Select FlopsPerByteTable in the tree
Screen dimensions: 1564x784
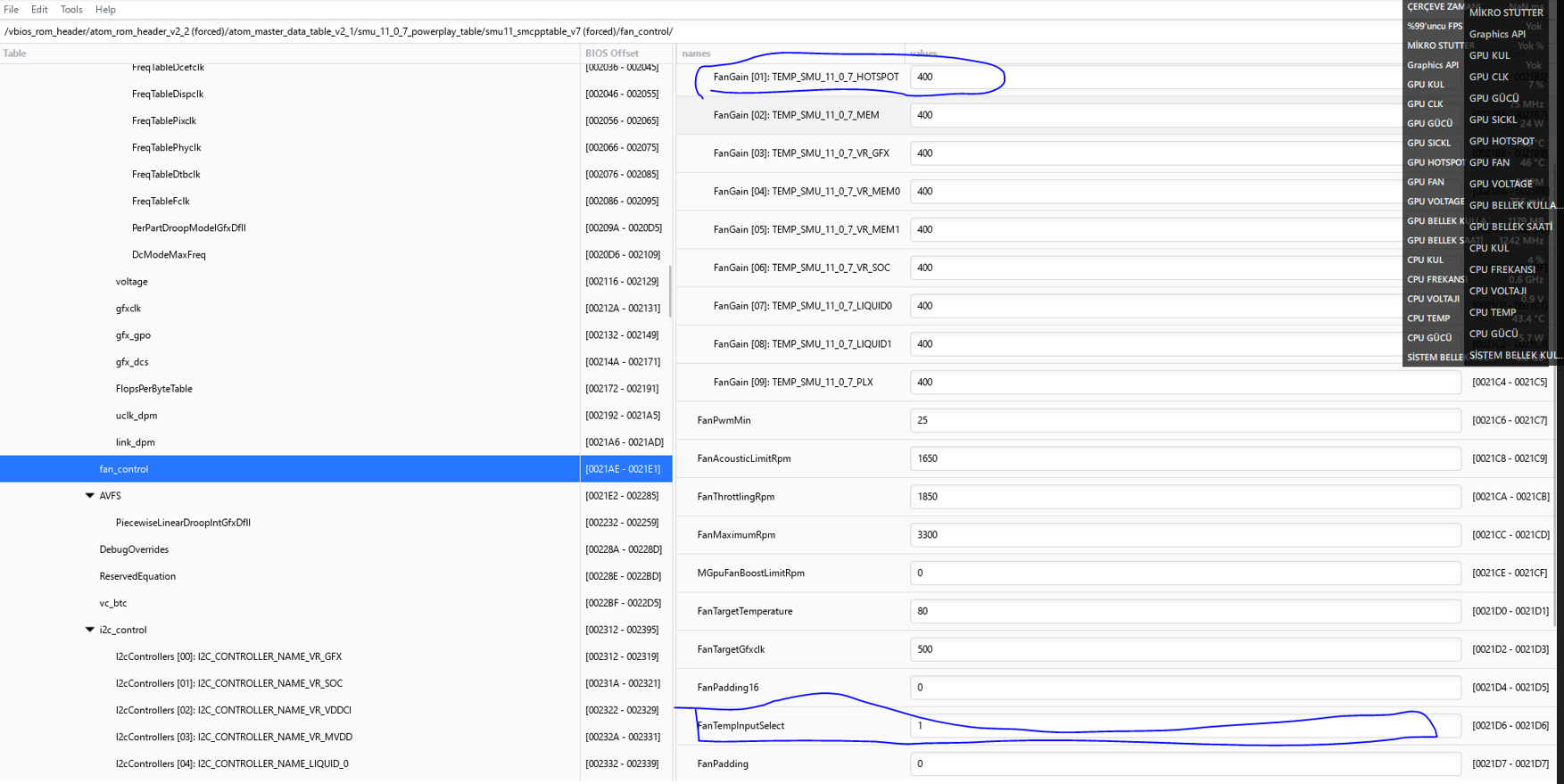click(153, 389)
